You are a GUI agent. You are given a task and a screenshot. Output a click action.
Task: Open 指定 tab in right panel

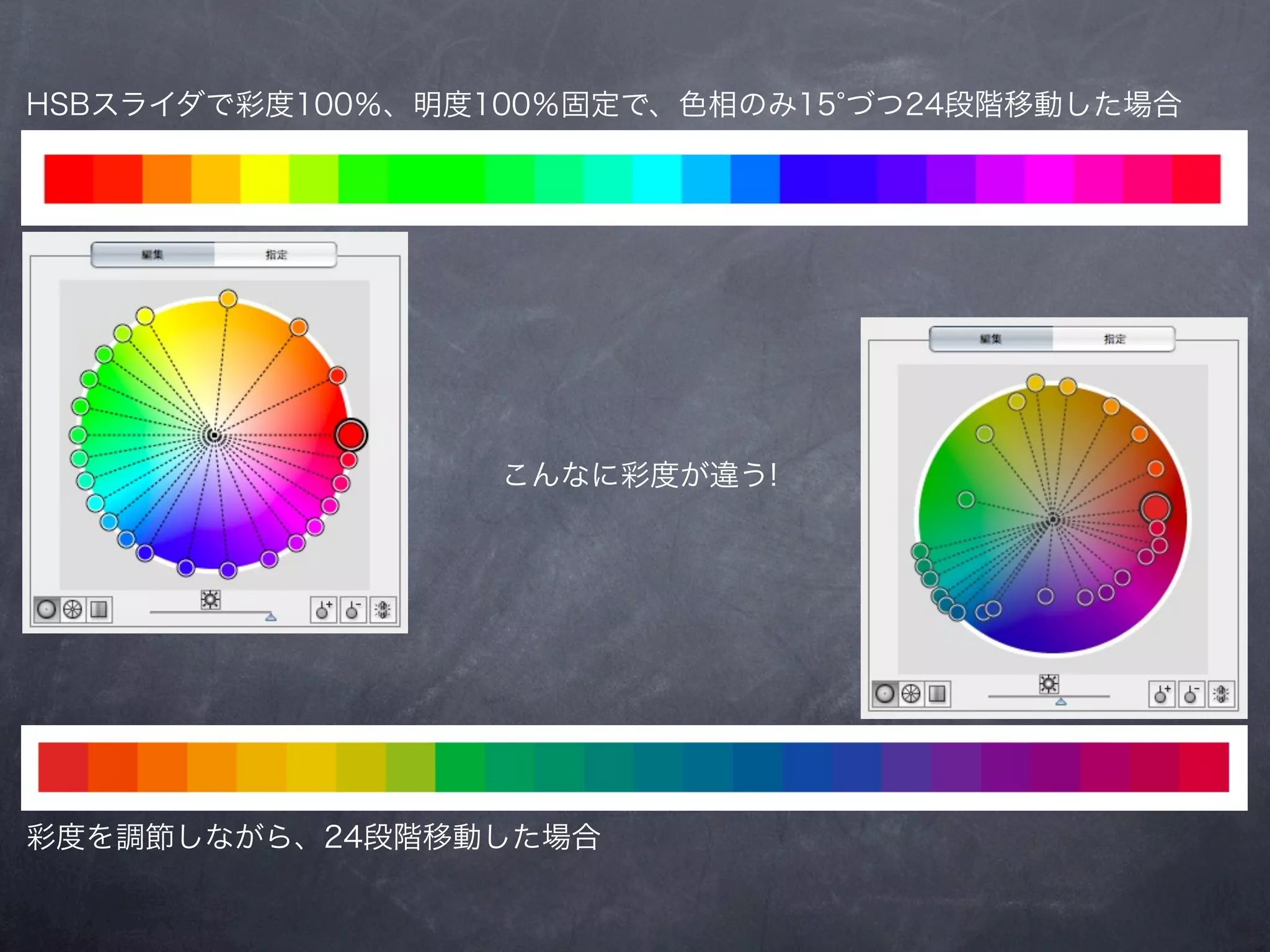(x=1114, y=339)
